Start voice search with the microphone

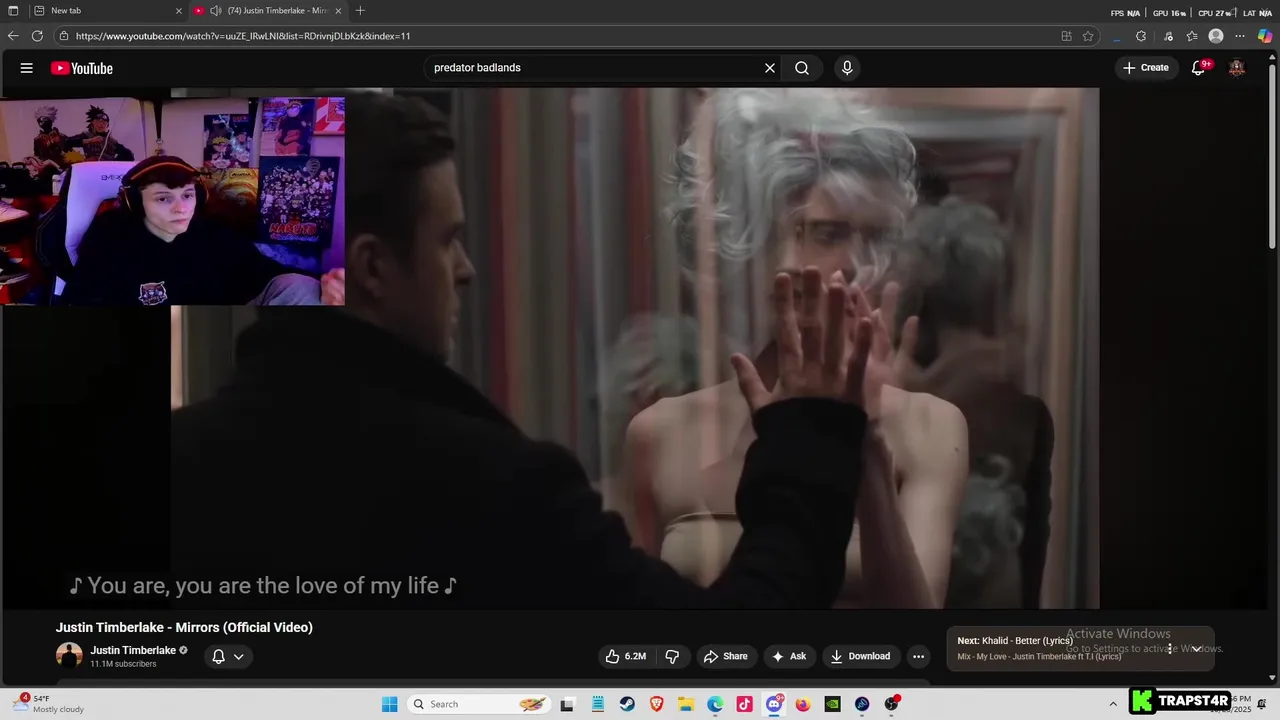(x=847, y=68)
